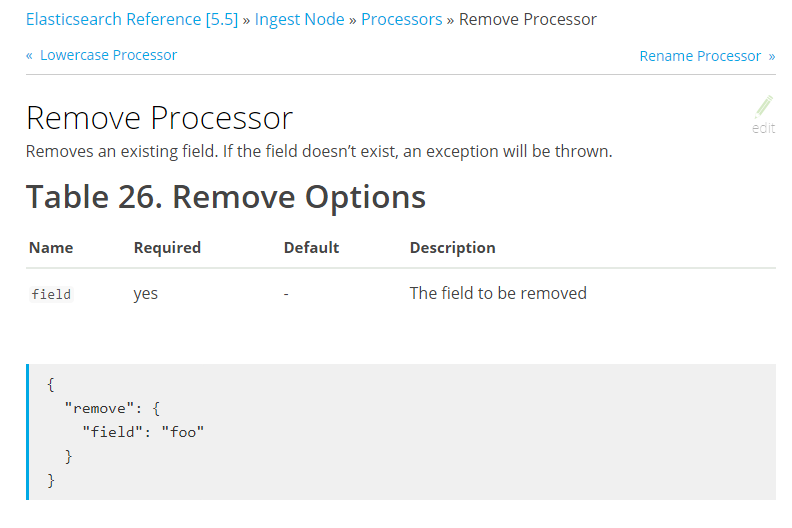
Task: Click the pencil edit icon
Action: coord(764,107)
